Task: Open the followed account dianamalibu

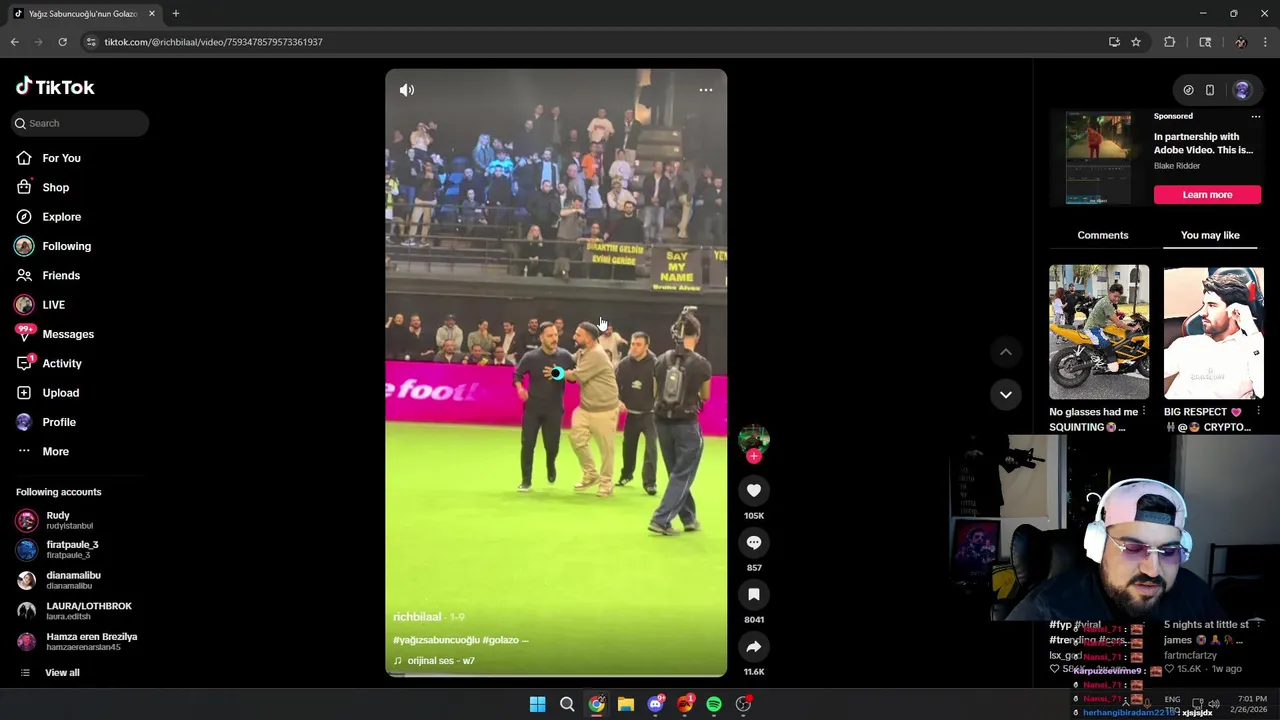Action: point(73,580)
